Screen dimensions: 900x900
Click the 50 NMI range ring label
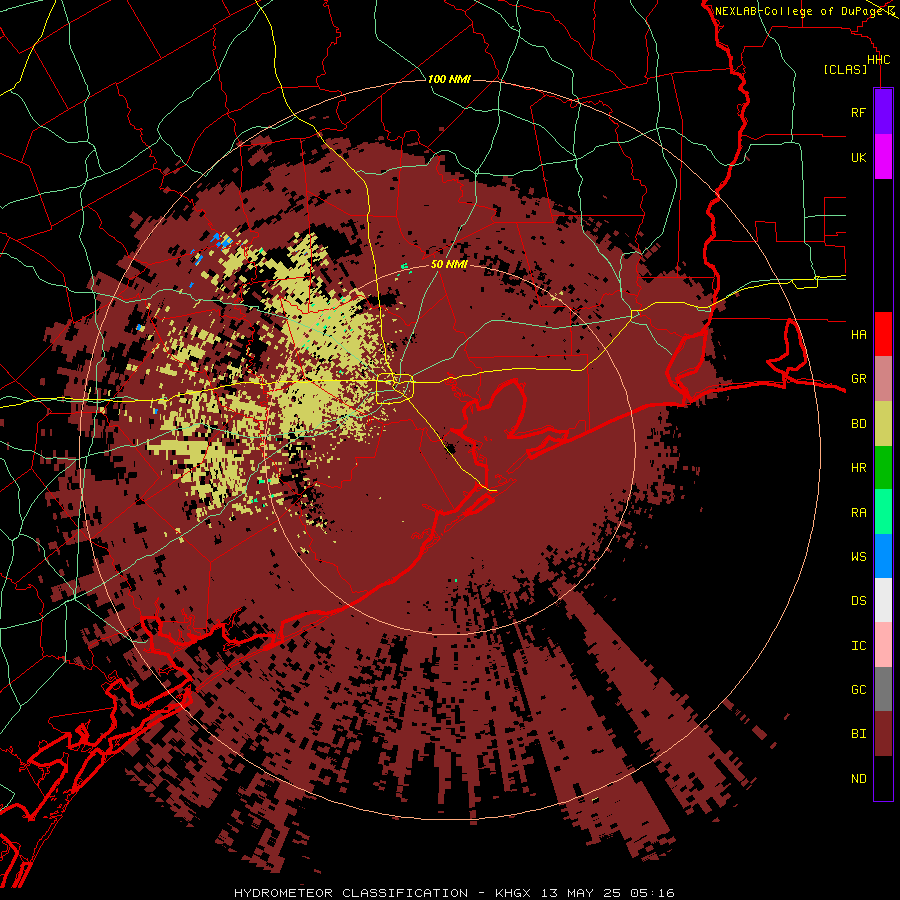coord(449,264)
